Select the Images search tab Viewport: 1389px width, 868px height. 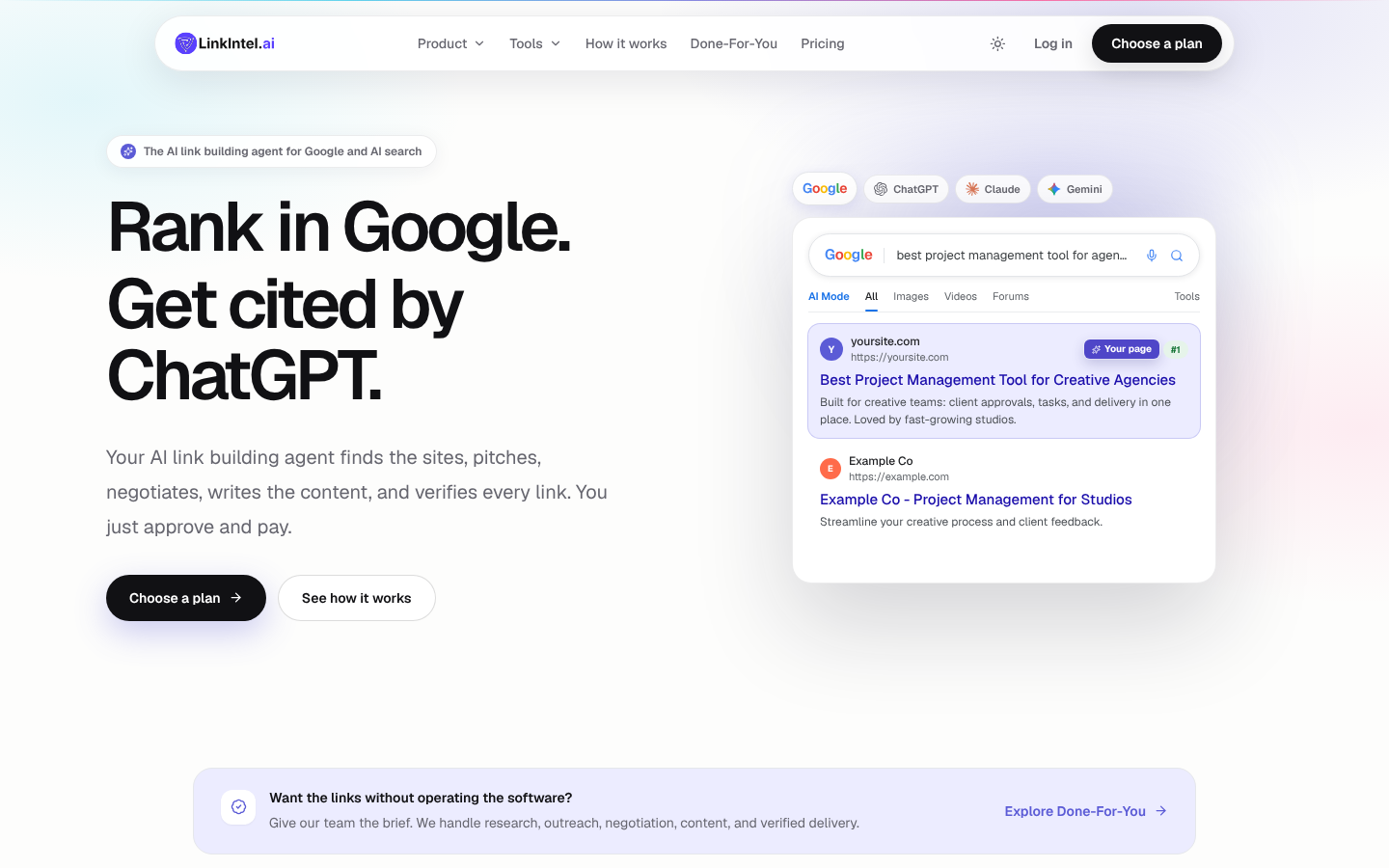[x=911, y=296]
